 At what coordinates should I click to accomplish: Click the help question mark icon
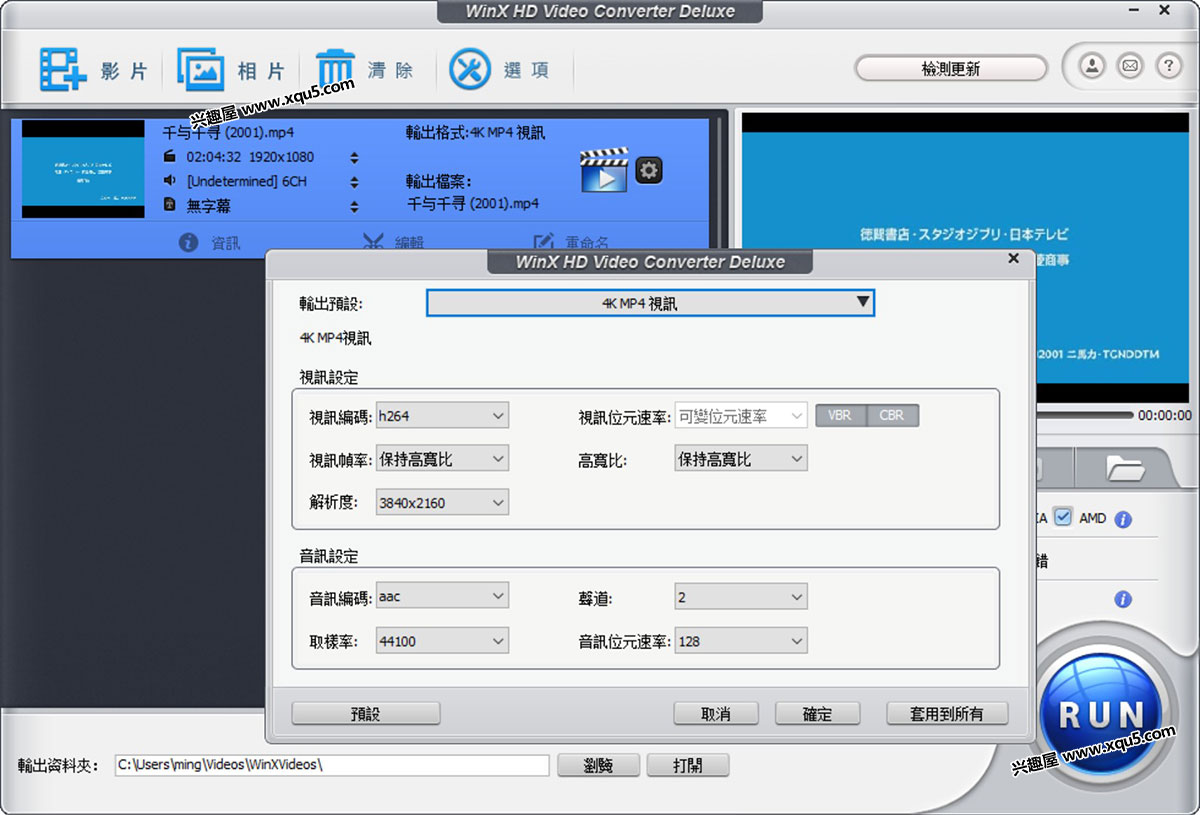coord(1168,67)
